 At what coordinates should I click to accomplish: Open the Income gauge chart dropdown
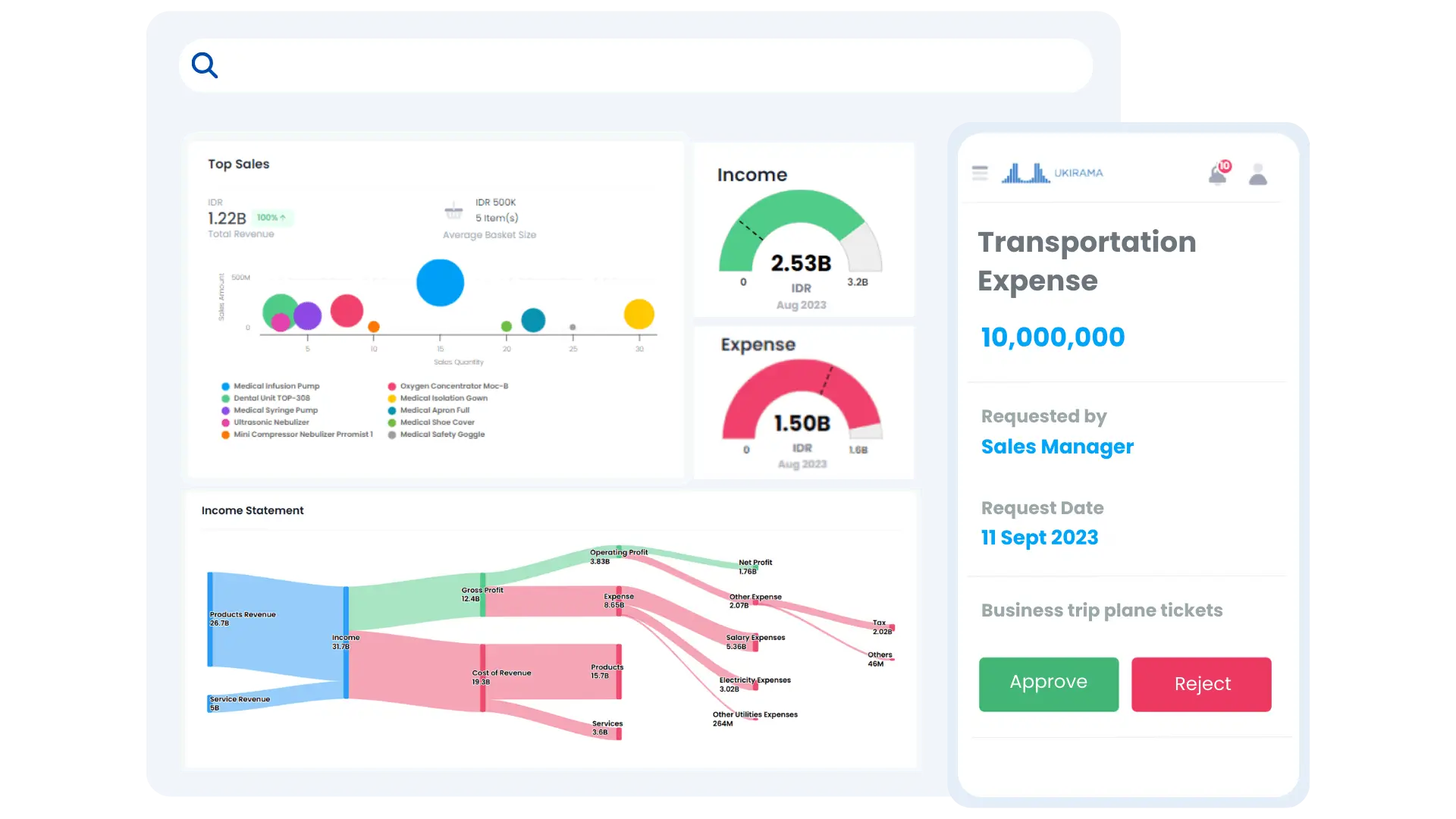pyautogui.click(x=800, y=305)
